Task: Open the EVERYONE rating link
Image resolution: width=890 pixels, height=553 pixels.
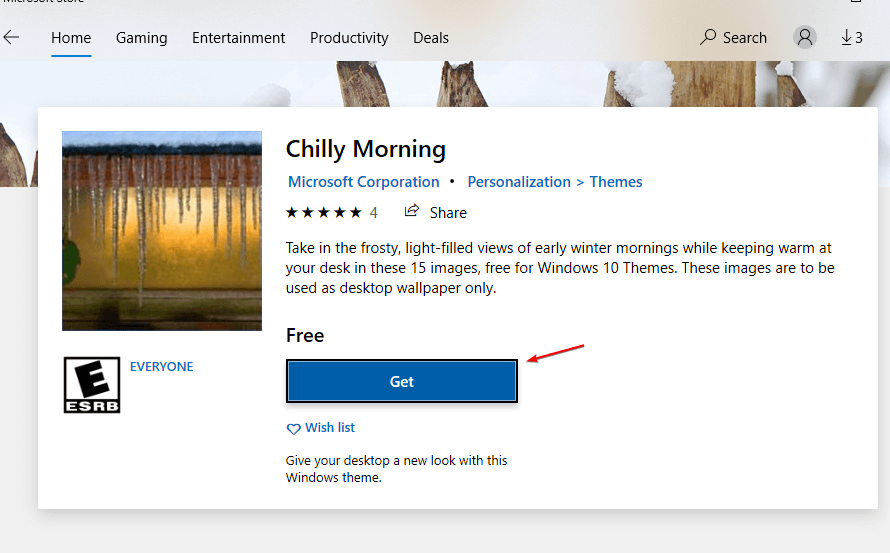Action: click(161, 367)
